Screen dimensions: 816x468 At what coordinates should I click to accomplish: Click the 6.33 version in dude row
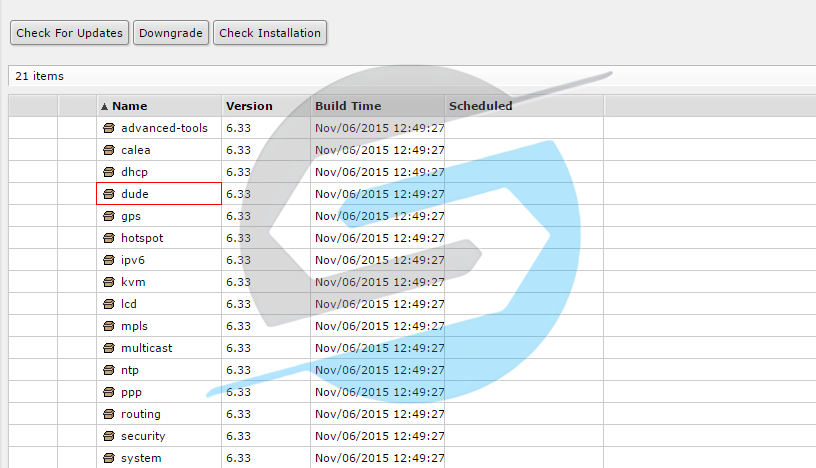click(238, 194)
